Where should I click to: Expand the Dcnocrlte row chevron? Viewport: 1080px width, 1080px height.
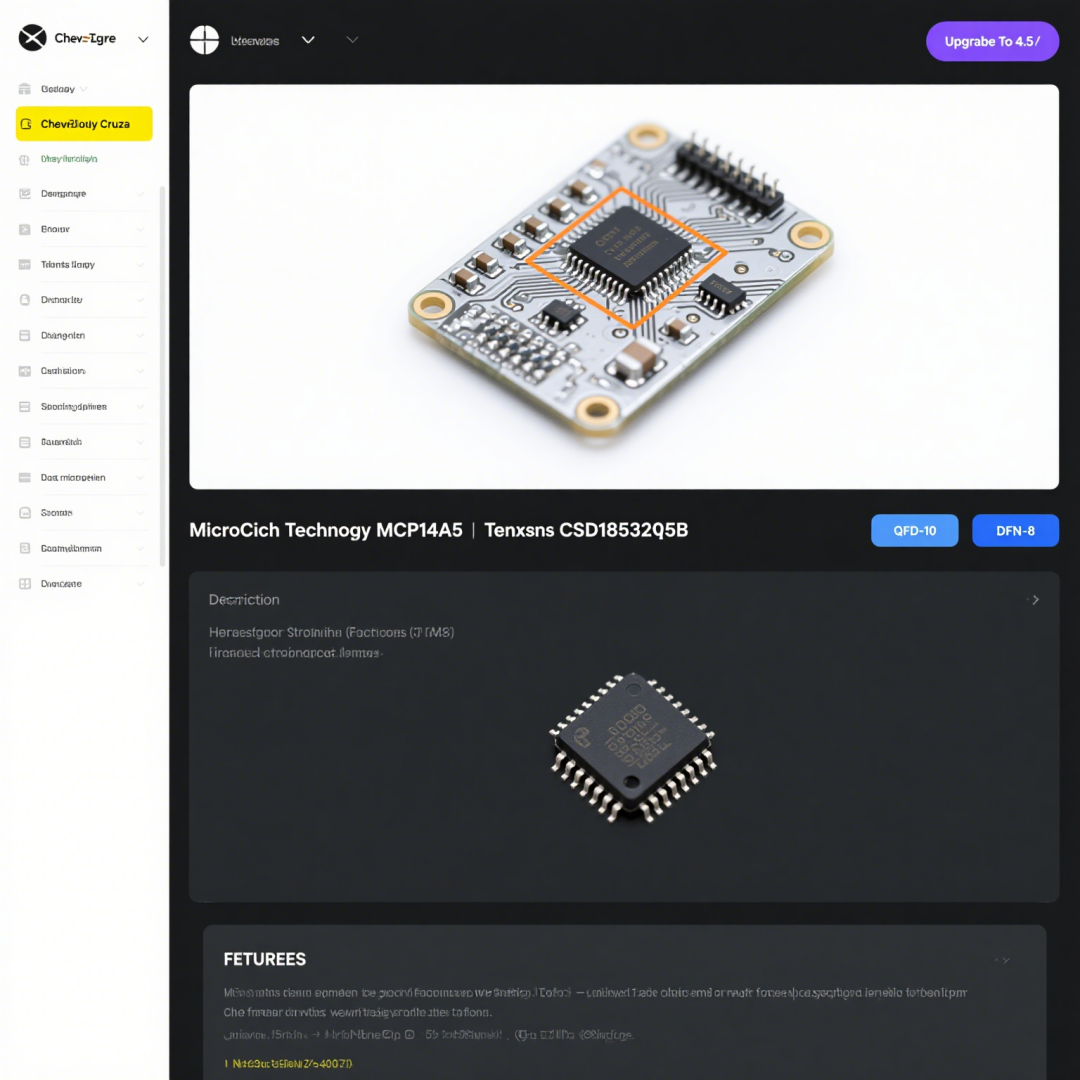tap(141, 300)
